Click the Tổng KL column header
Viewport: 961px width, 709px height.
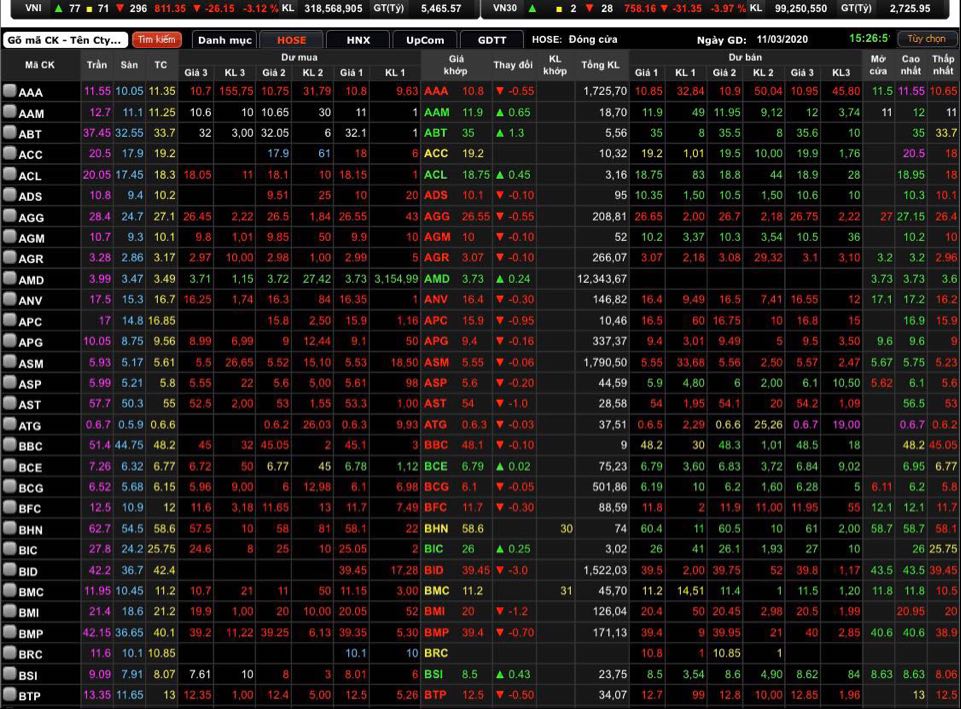pyautogui.click(x=600, y=65)
